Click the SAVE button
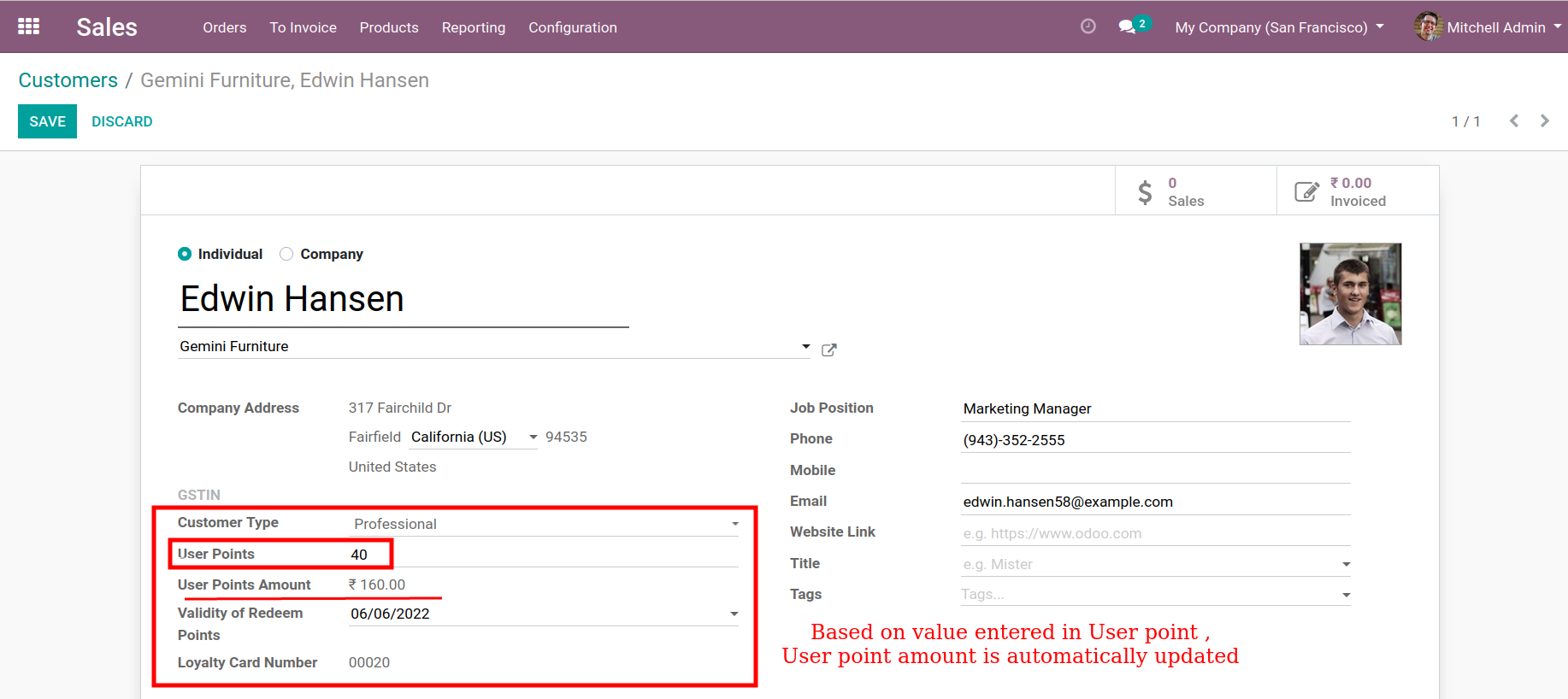The width and height of the screenshot is (1568, 699). tap(47, 121)
